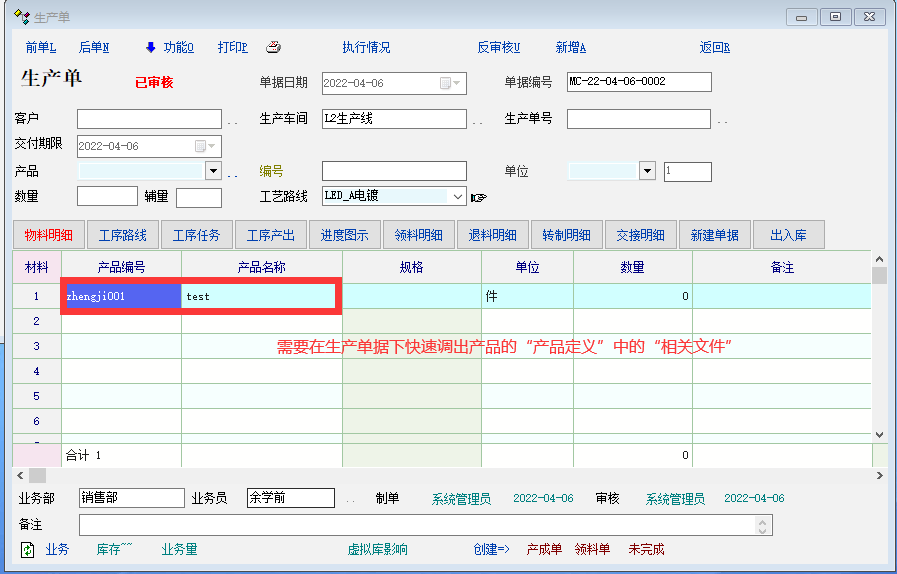Click the pointing hand icon beside 工艺路线
Screen dimensions: 897x574
[x=479, y=197]
